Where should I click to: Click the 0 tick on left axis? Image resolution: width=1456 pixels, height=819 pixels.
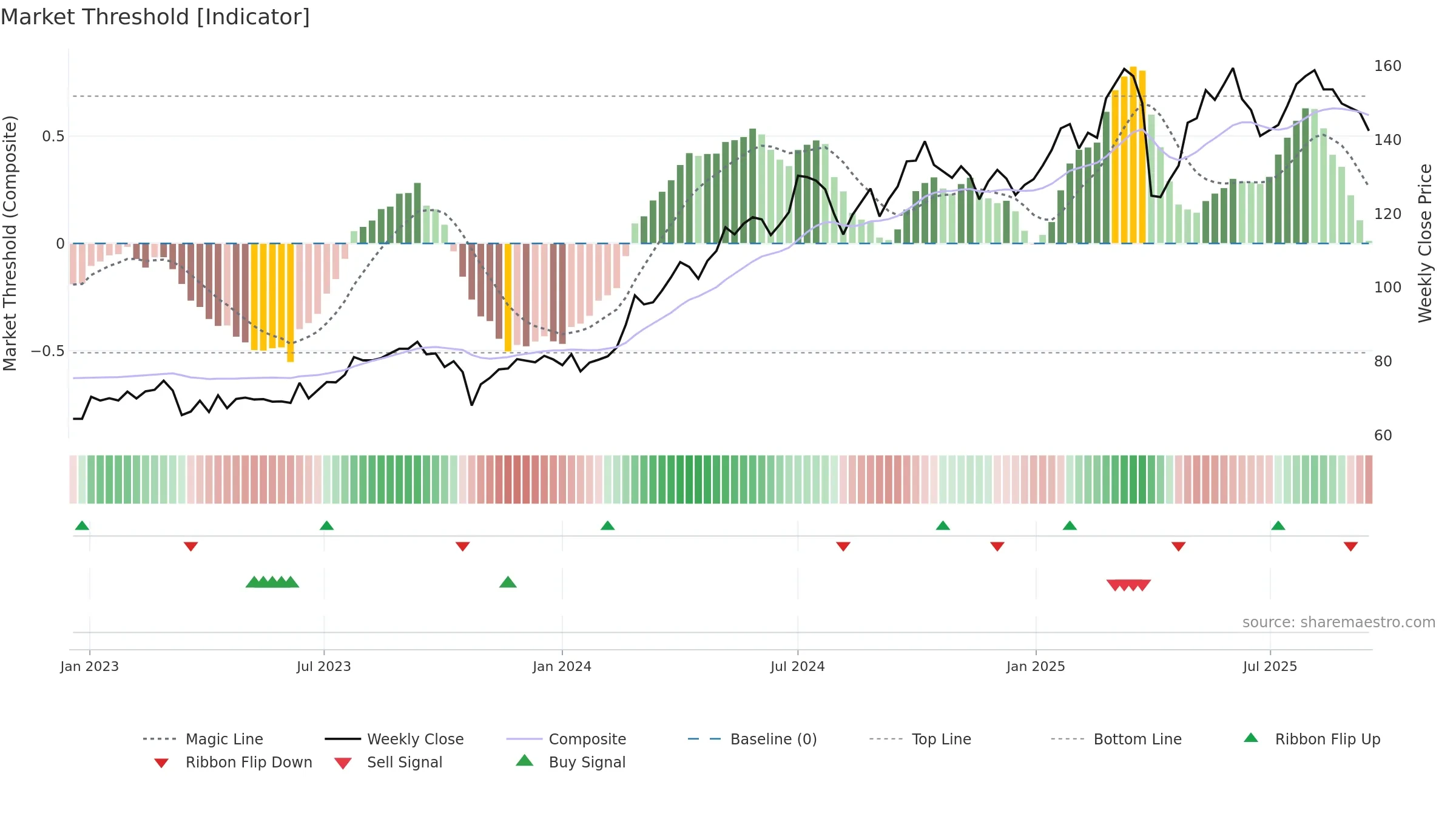[x=60, y=244]
